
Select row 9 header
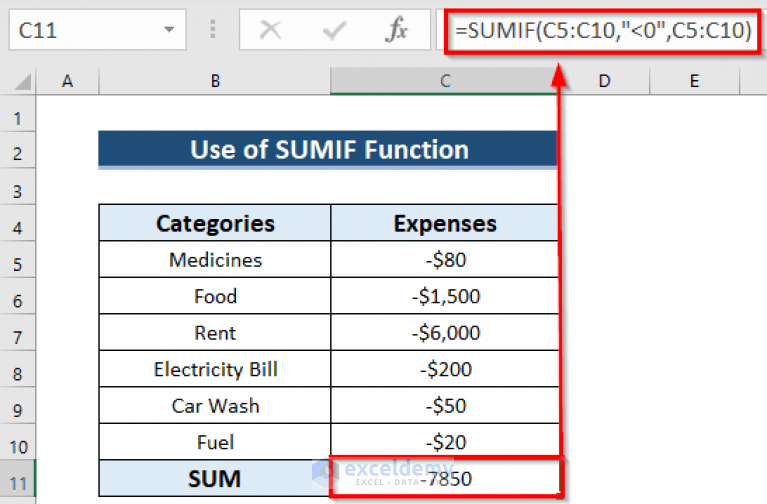click(x=18, y=406)
